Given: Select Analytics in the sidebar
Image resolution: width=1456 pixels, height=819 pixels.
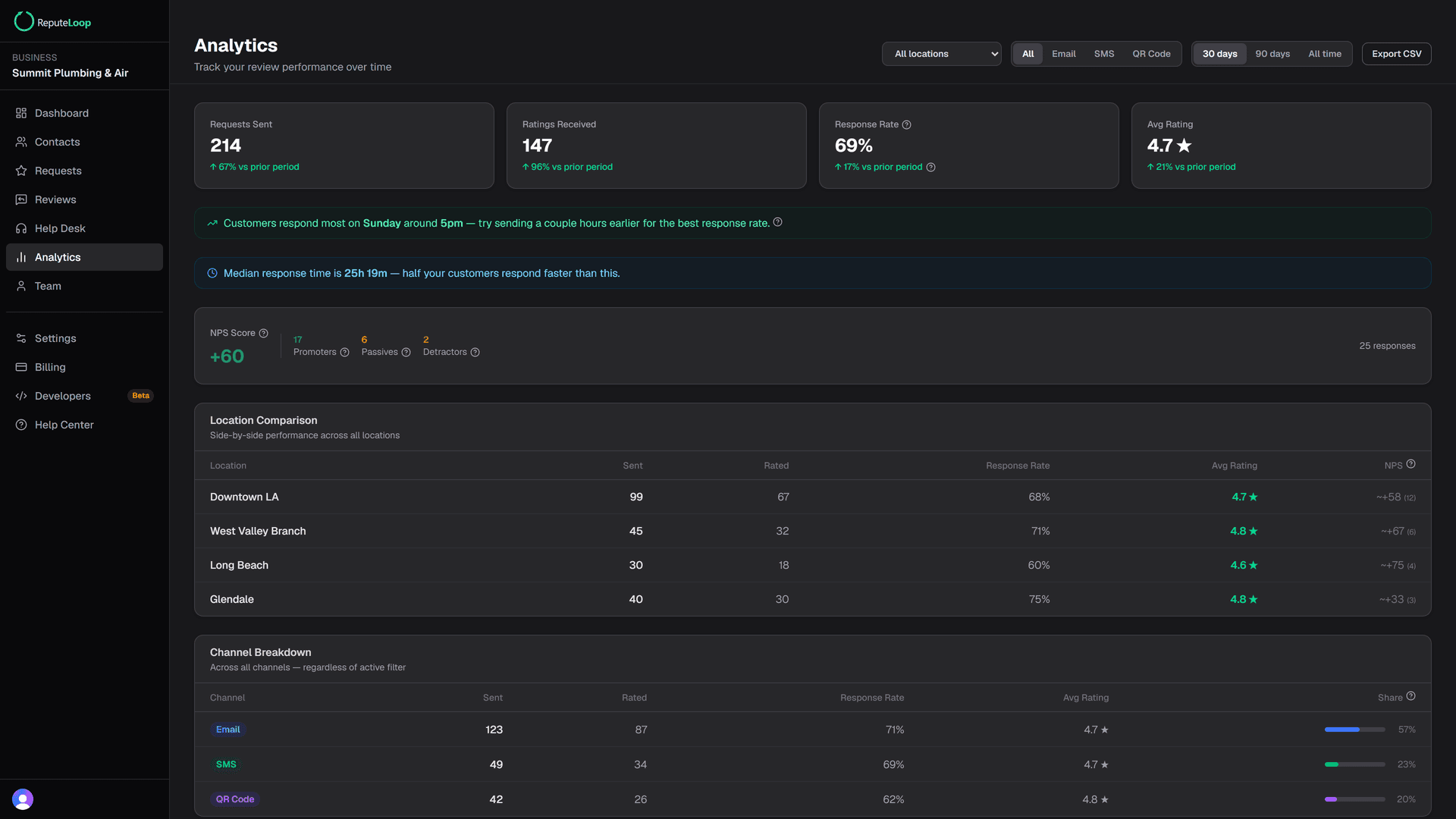Looking at the screenshot, I should coord(84,257).
